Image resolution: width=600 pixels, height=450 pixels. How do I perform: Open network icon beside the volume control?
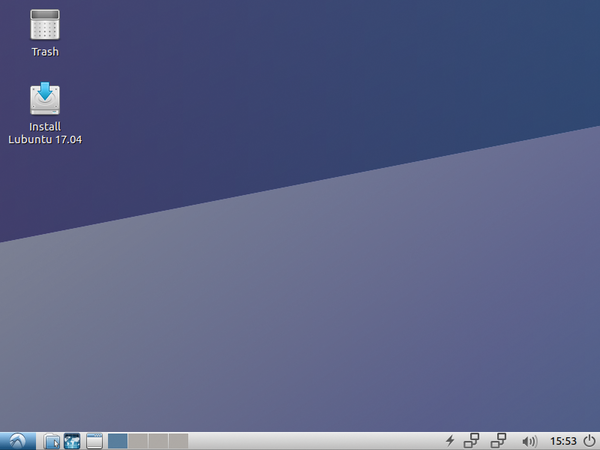coord(498,441)
